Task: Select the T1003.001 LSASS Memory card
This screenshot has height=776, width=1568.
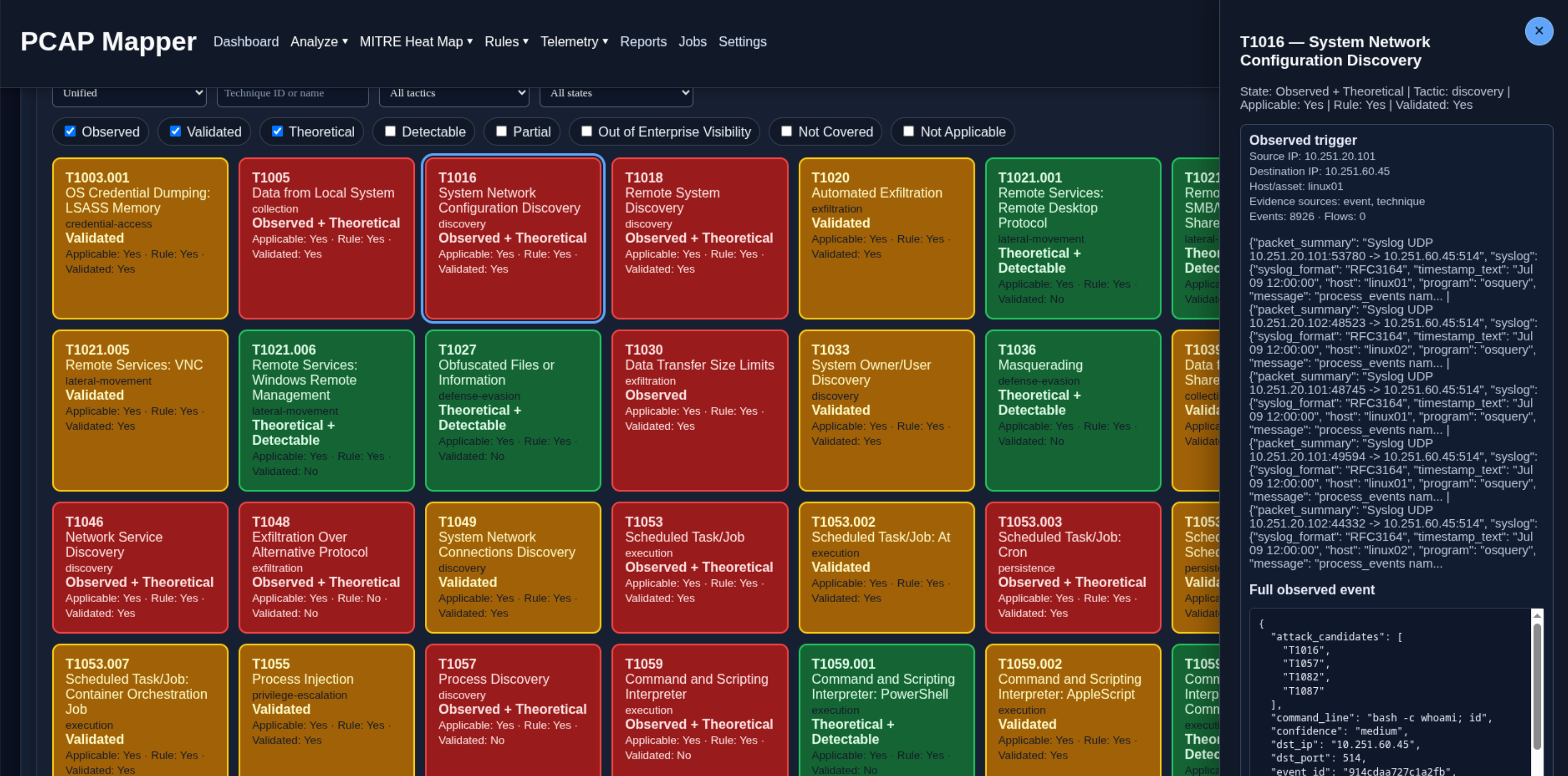Action: click(x=140, y=239)
